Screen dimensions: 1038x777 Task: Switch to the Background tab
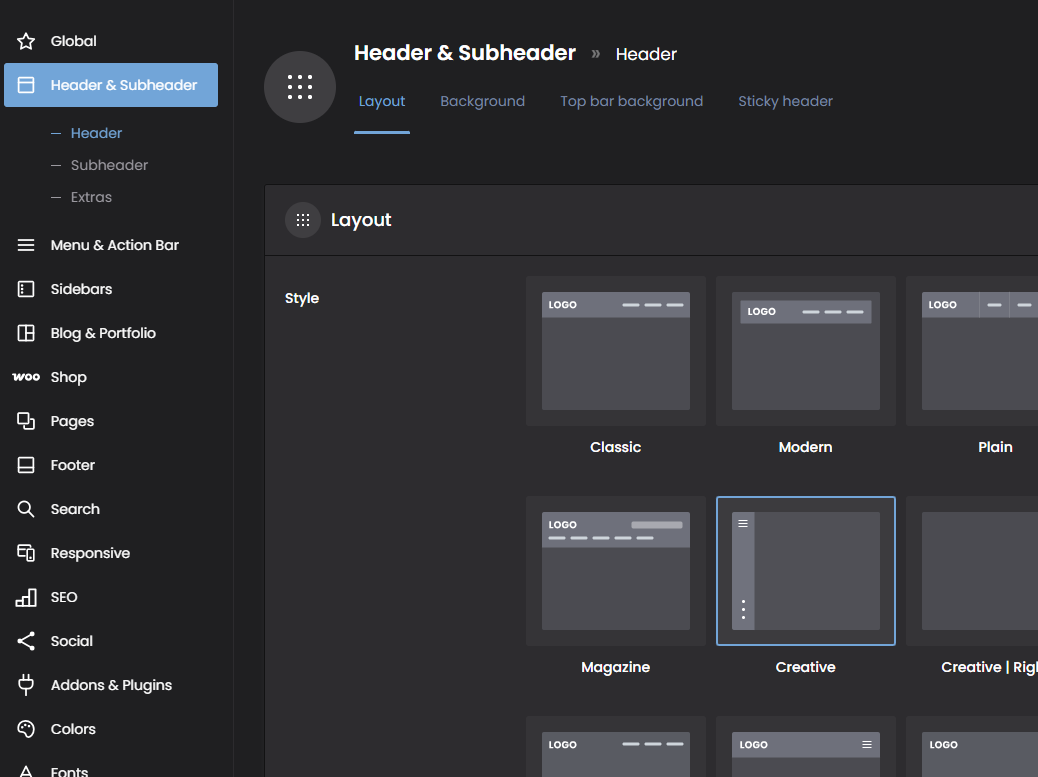pyautogui.click(x=482, y=101)
